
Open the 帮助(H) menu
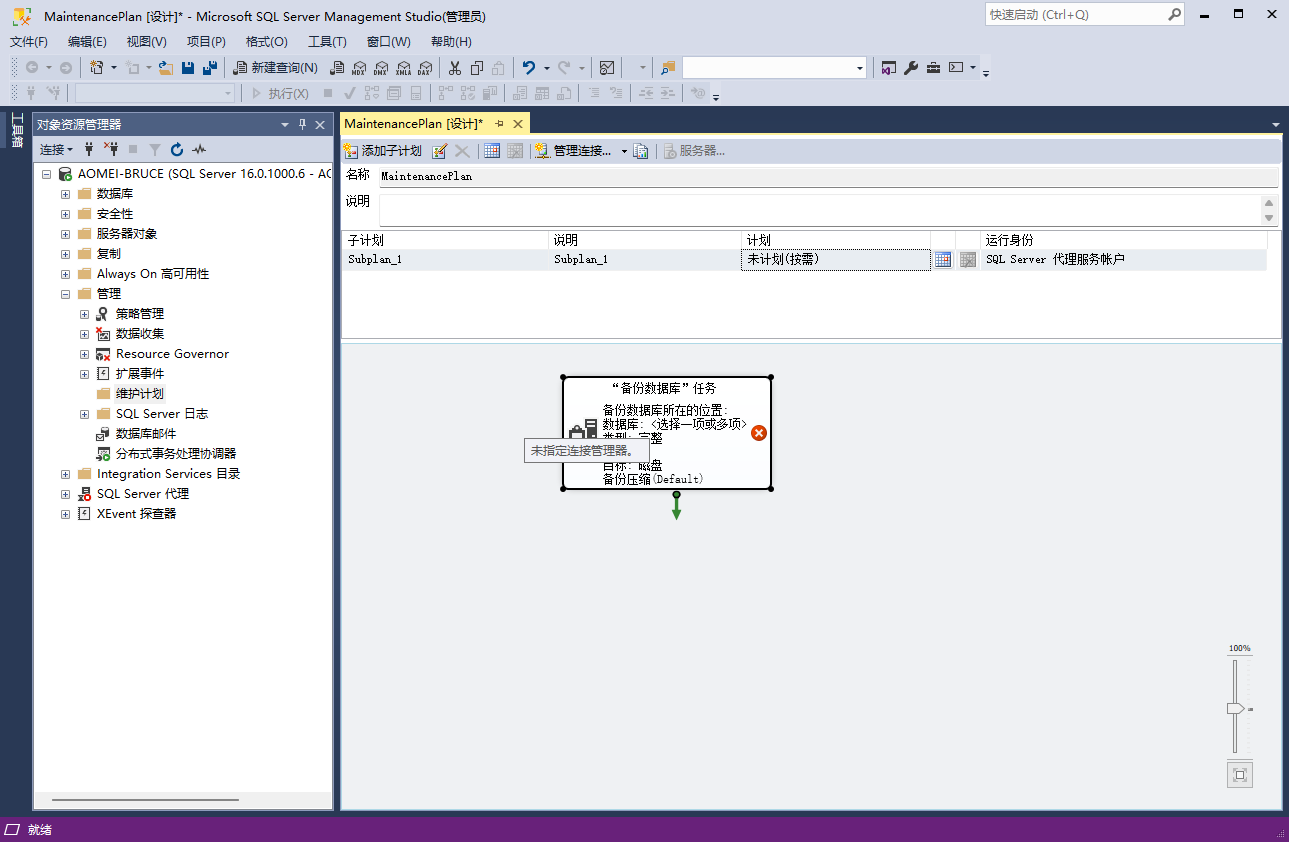coord(451,42)
